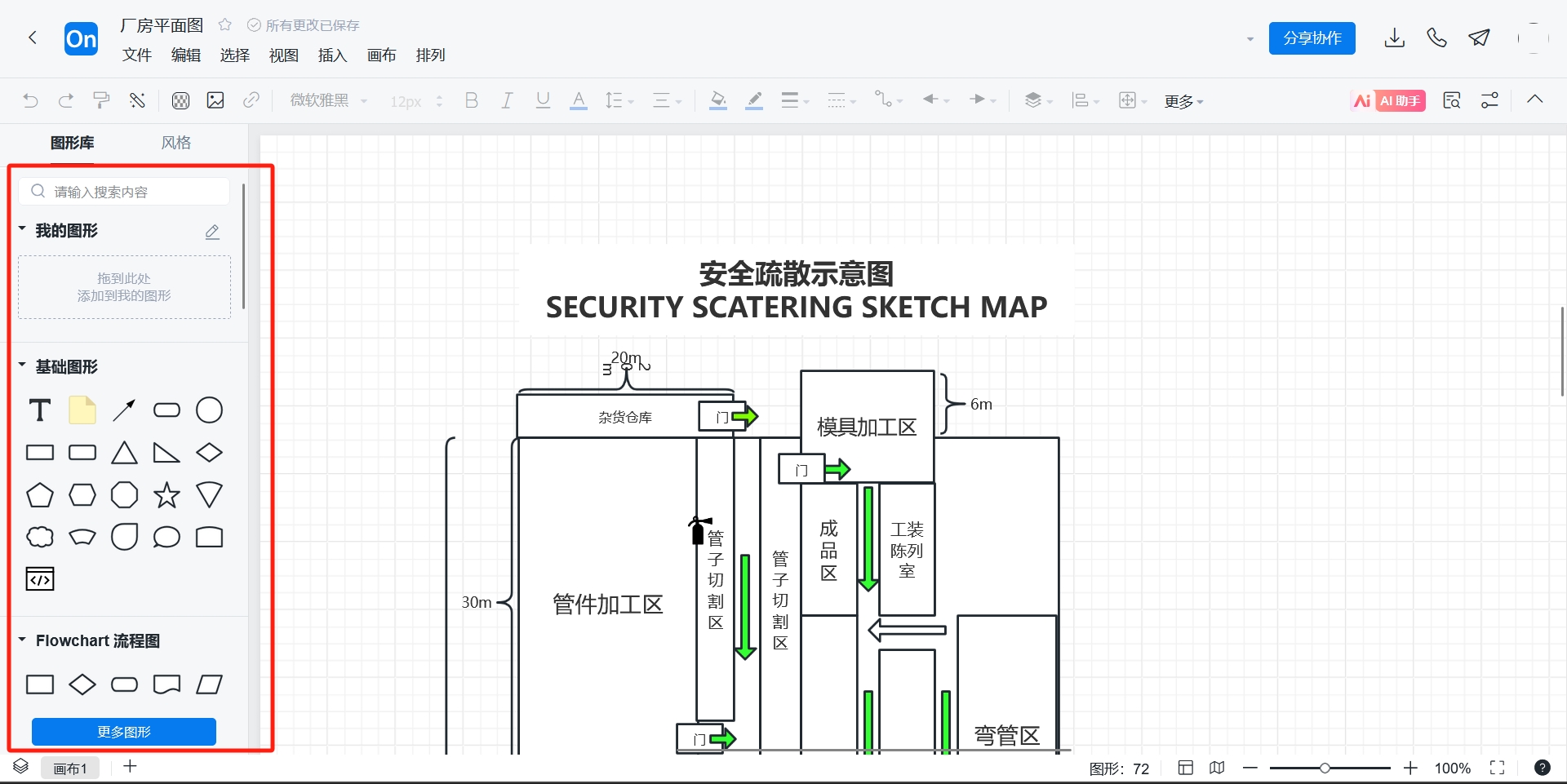Screen dimensions: 1567x784
Task: Open the 插入 menu
Action: tap(333, 55)
